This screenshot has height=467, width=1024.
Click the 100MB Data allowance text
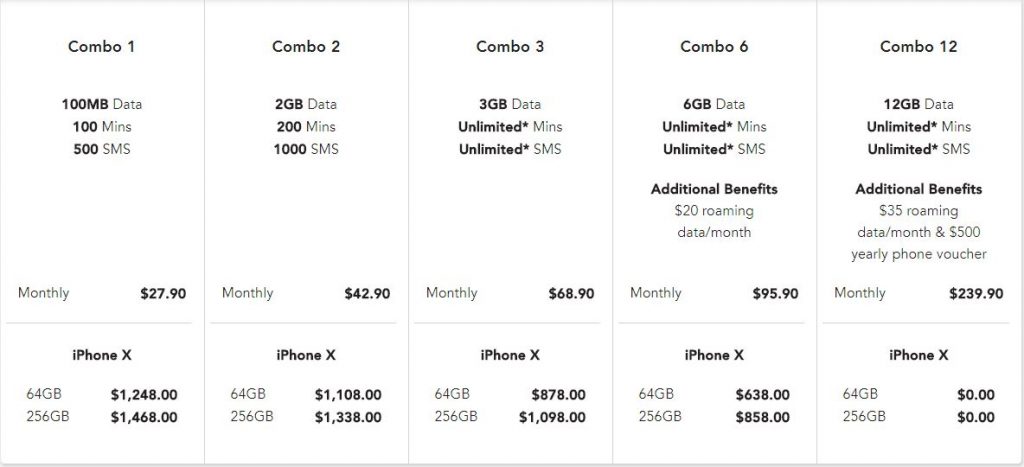[x=102, y=104]
